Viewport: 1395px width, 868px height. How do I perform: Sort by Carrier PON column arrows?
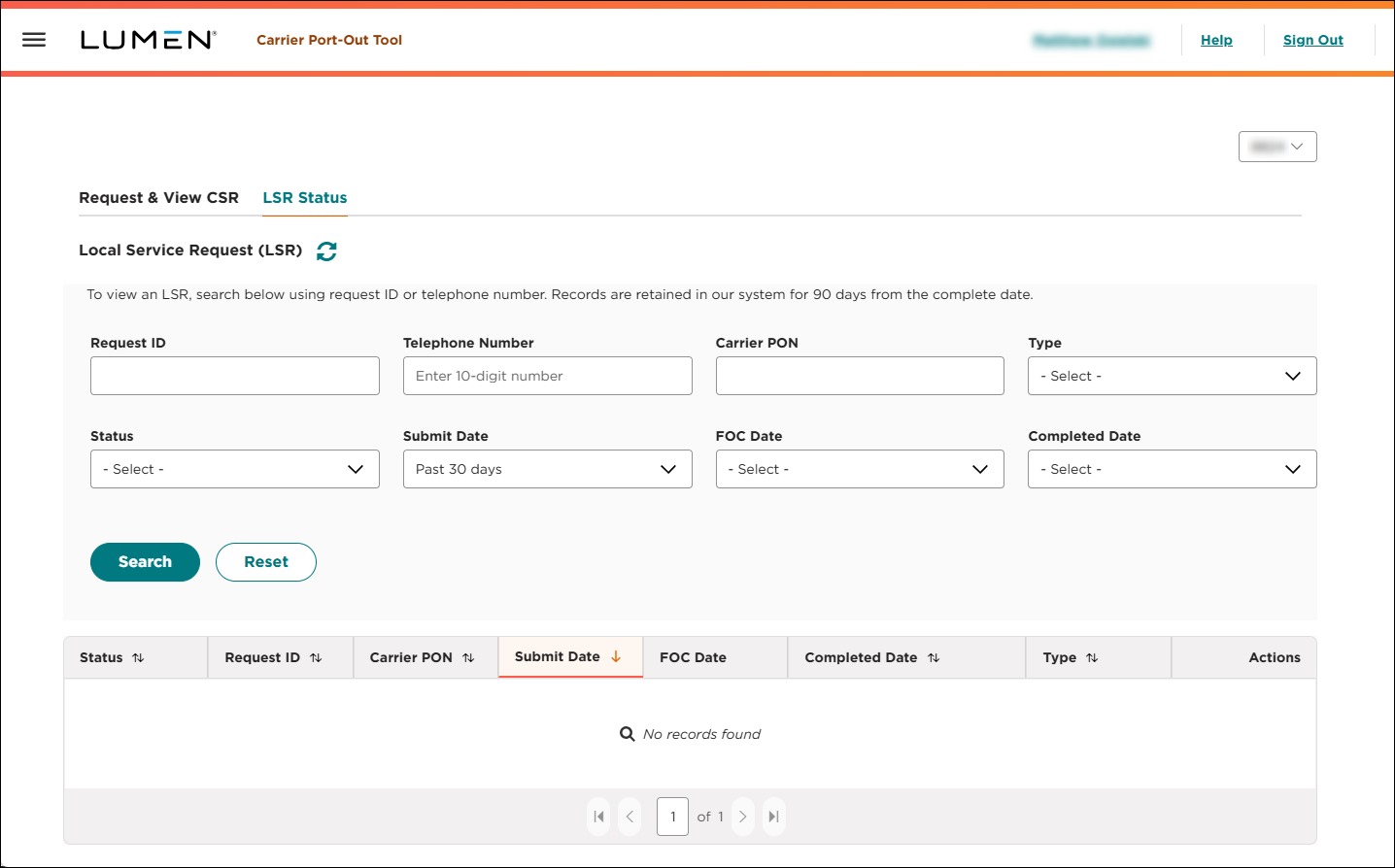[x=468, y=658]
